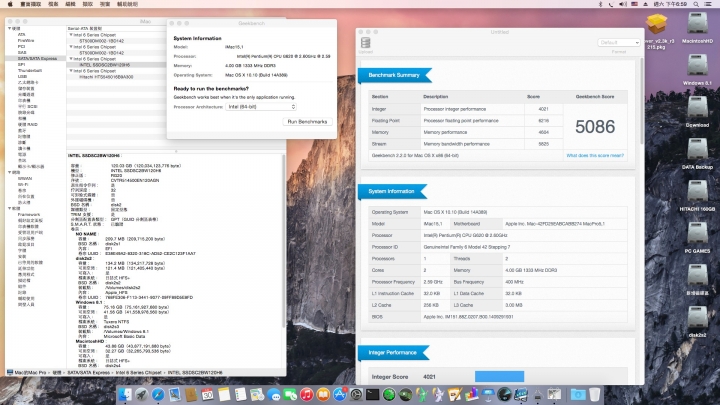This screenshot has width=720, height=405.
Task: Open Notes app in the Dock
Action: click(x=224, y=394)
